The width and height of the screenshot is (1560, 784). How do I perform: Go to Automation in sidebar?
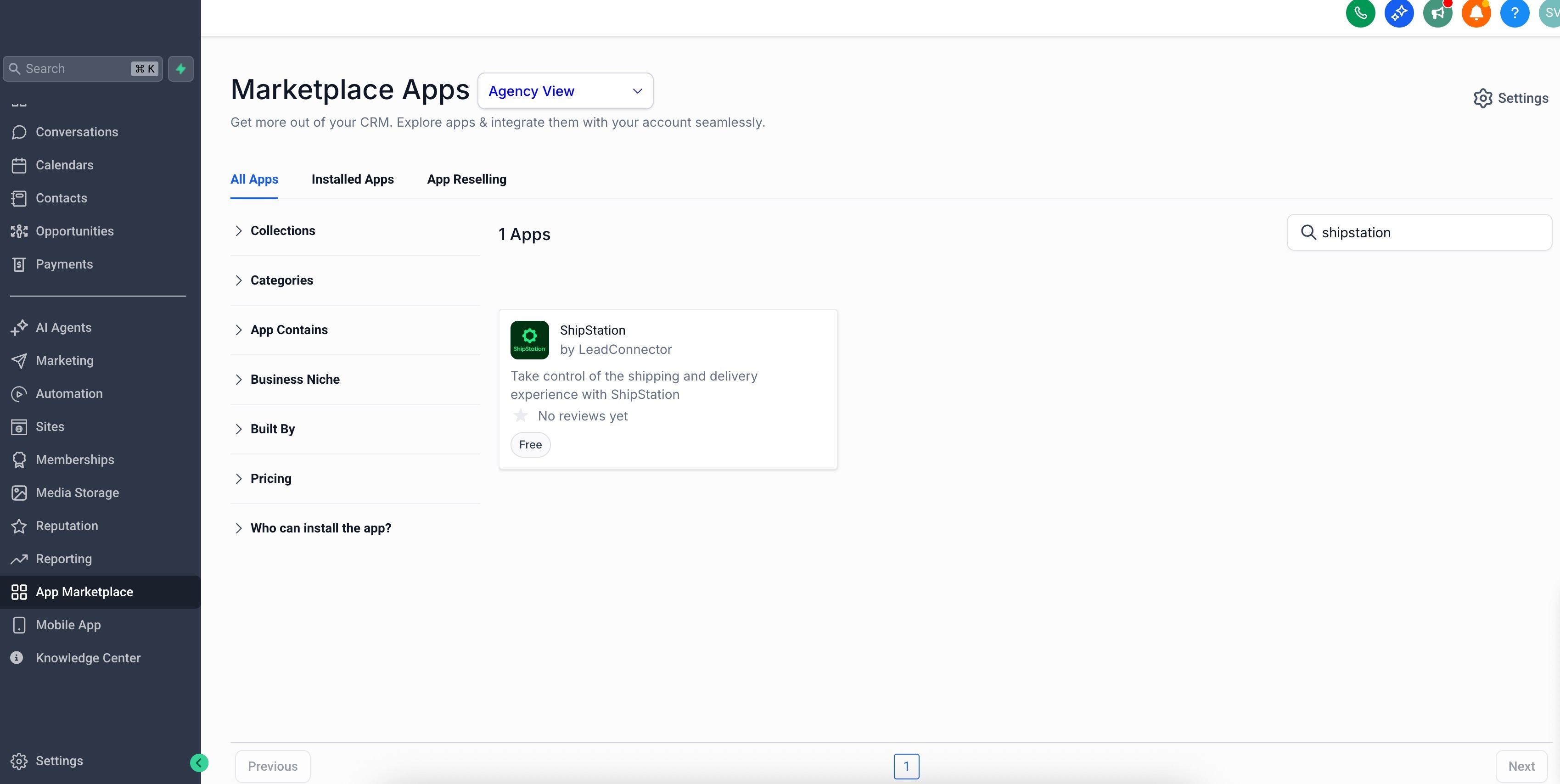69,393
